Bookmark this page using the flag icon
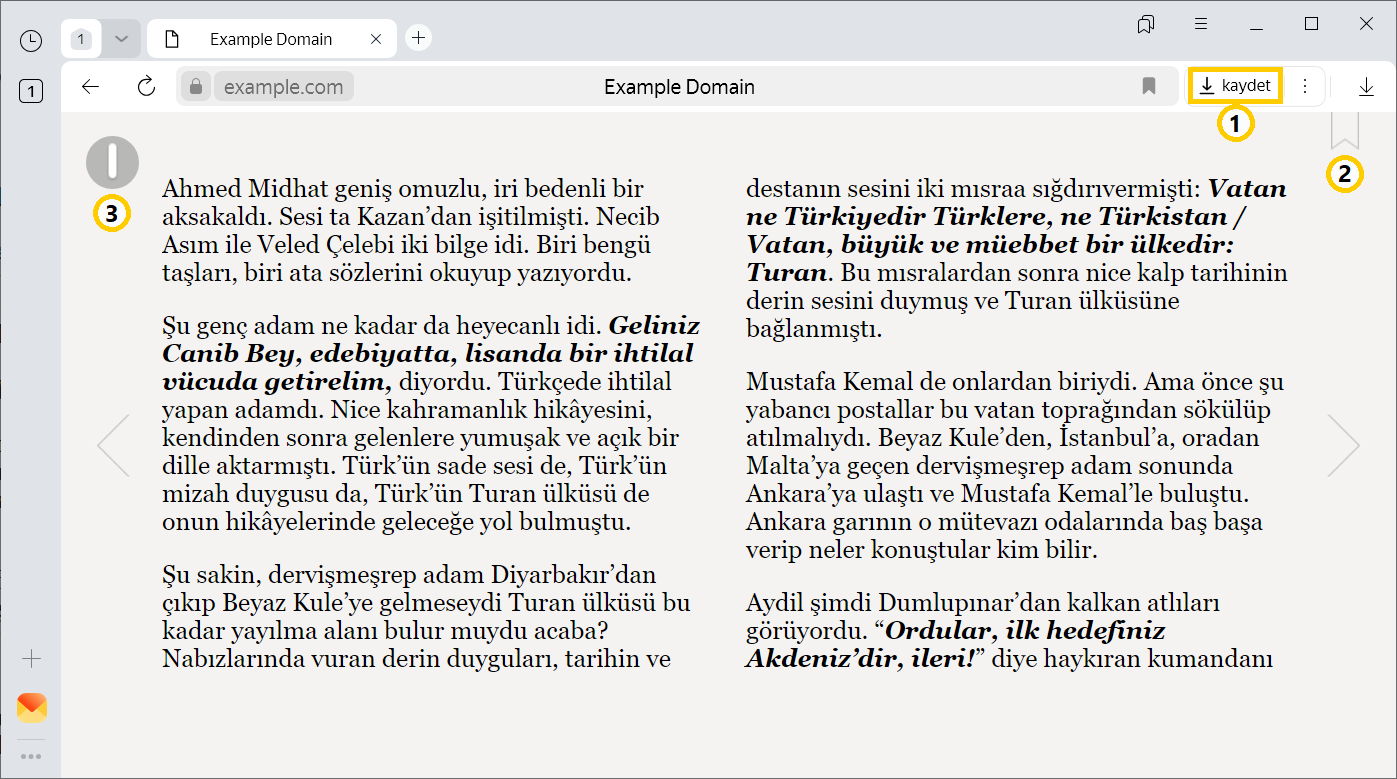The image size is (1397, 779). (x=1148, y=86)
